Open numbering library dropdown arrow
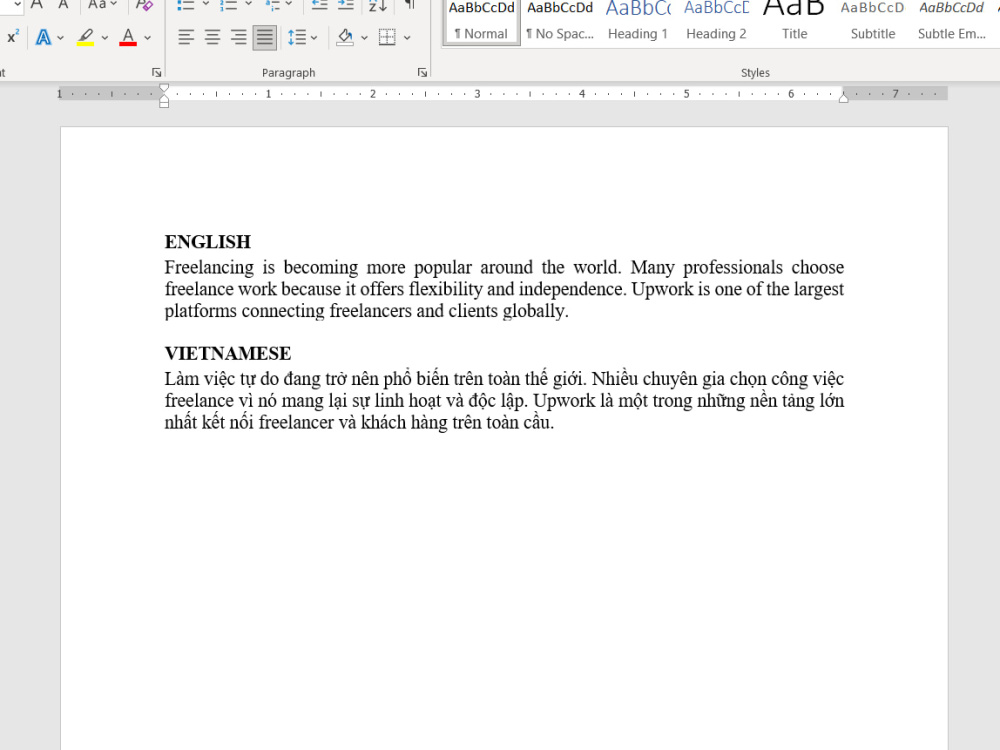Image resolution: width=1000 pixels, height=750 pixels. pos(248,5)
